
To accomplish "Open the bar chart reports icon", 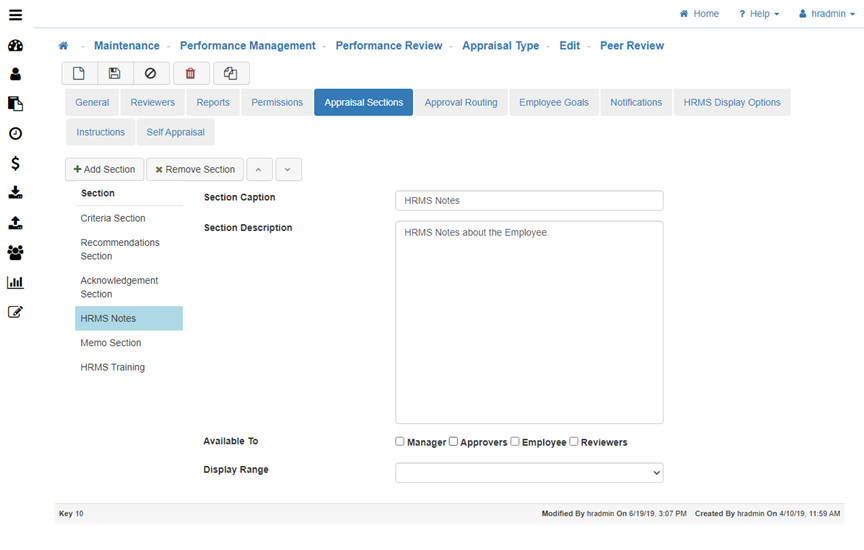I will (15, 282).
